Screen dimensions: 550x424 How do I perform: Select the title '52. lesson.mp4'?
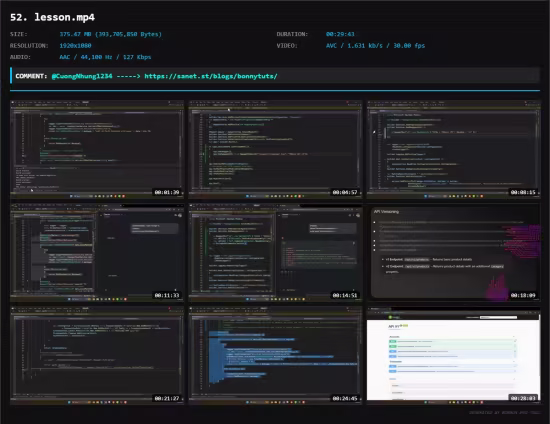tap(52, 17)
